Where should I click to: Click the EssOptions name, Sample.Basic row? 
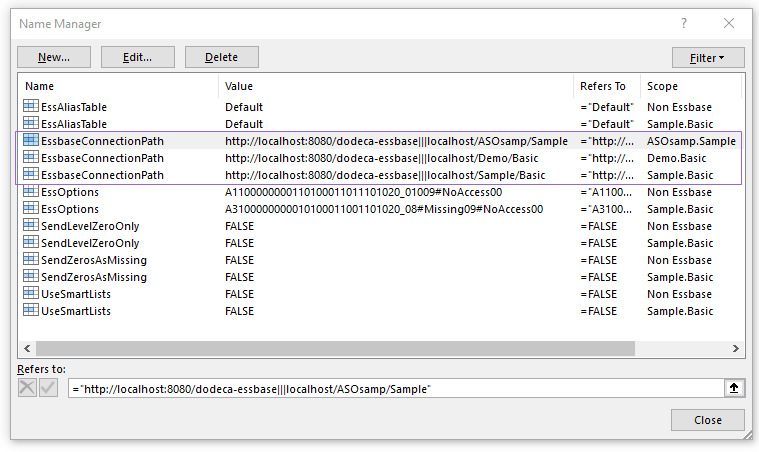(x=70, y=209)
